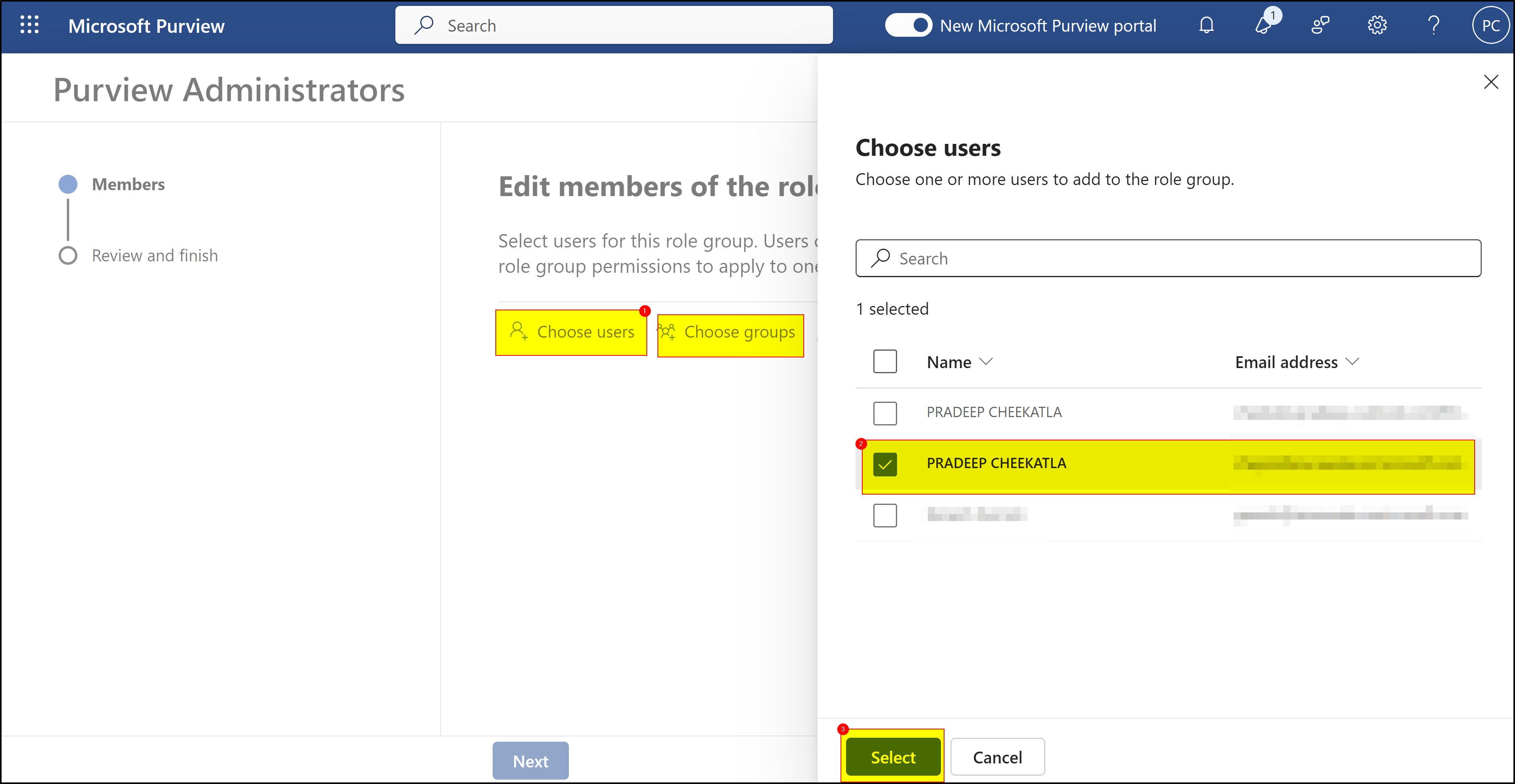Image resolution: width=1515 pixels, height=784 pixels.
Task: Open the Help question mark
Action: click(1433, 25)
